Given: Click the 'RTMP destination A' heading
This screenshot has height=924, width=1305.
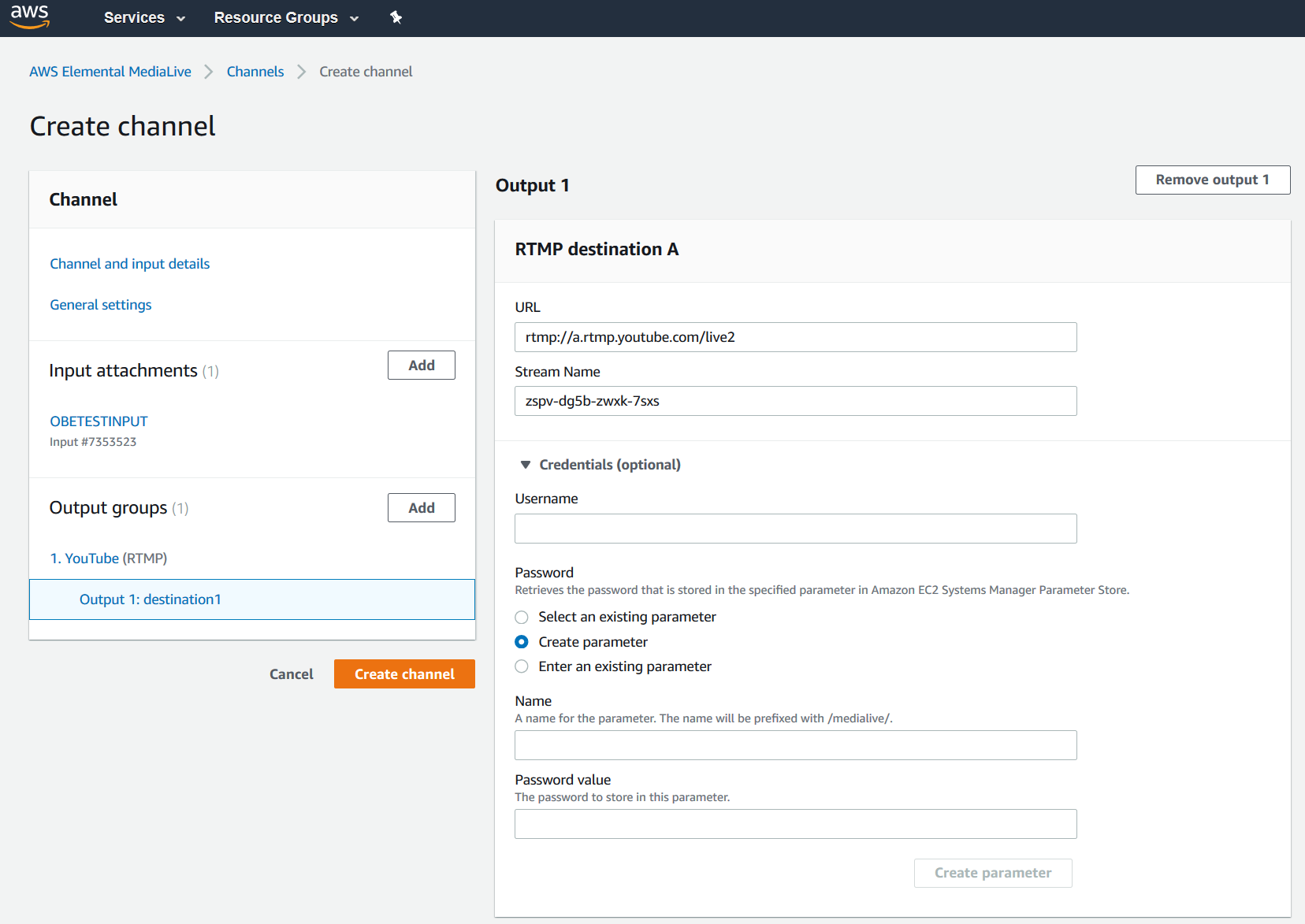Looking at the screenshot, I should point(597,249).
